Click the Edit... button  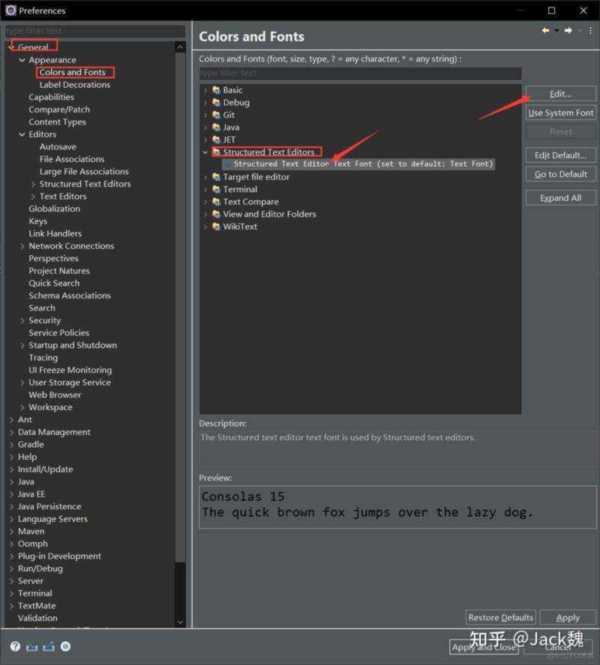tap(561, 94)
